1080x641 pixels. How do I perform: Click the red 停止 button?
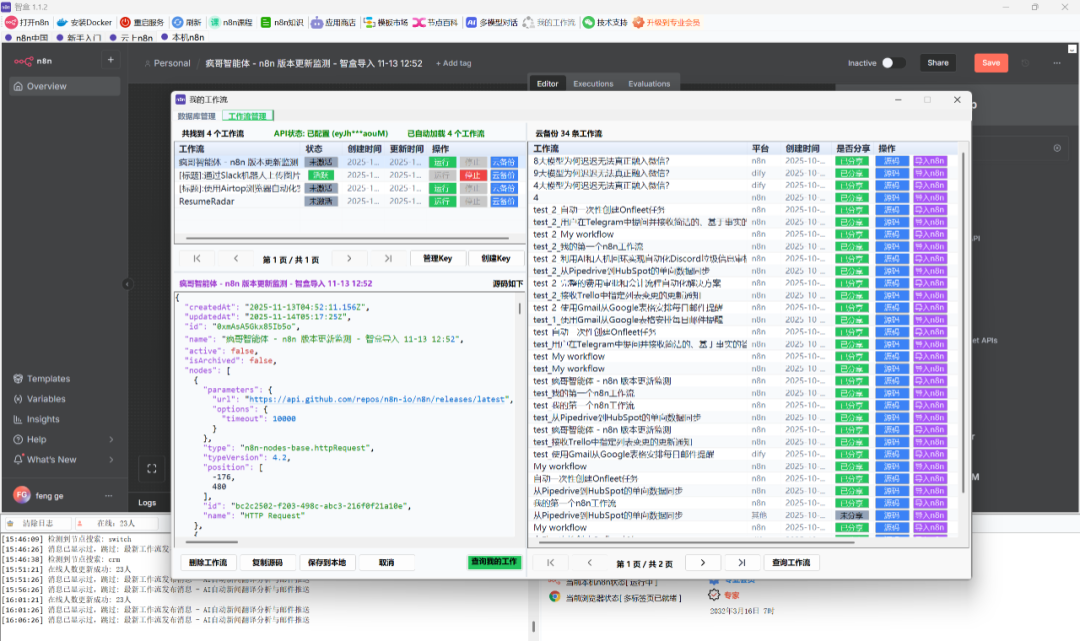pyautogui.click(x=472, y=175)
